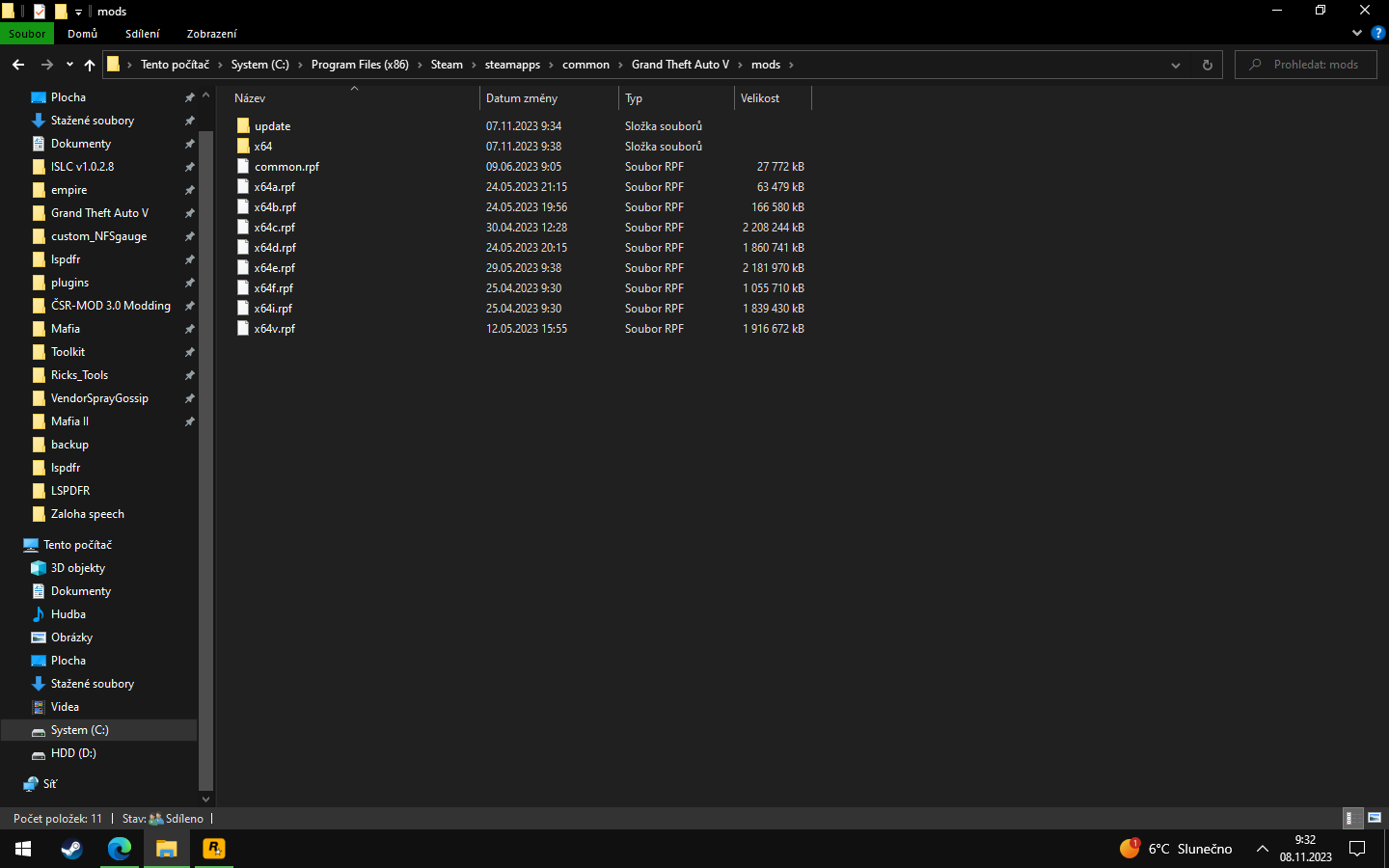Expand the chevron after Steam in path
Viewport: 1389px width, 868px height.
coord(474,65)
